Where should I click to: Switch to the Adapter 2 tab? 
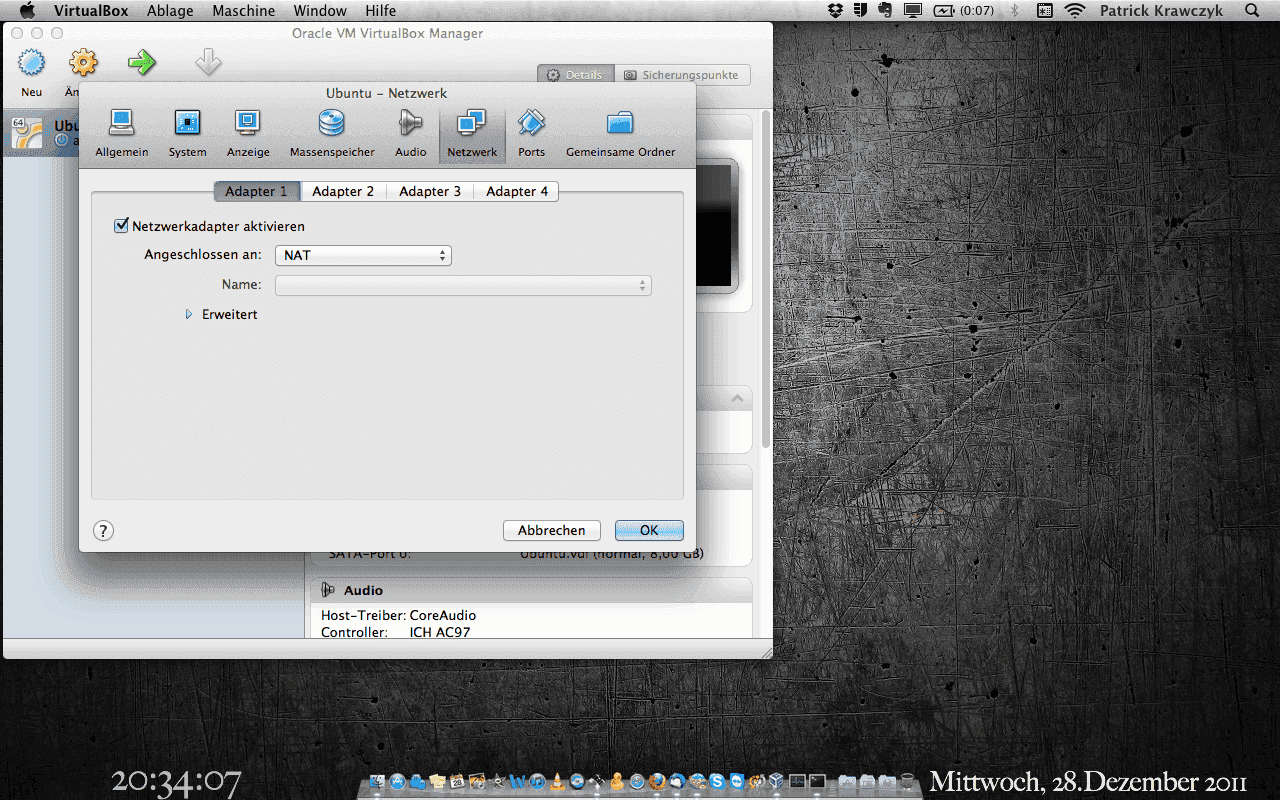coord(343,191)
